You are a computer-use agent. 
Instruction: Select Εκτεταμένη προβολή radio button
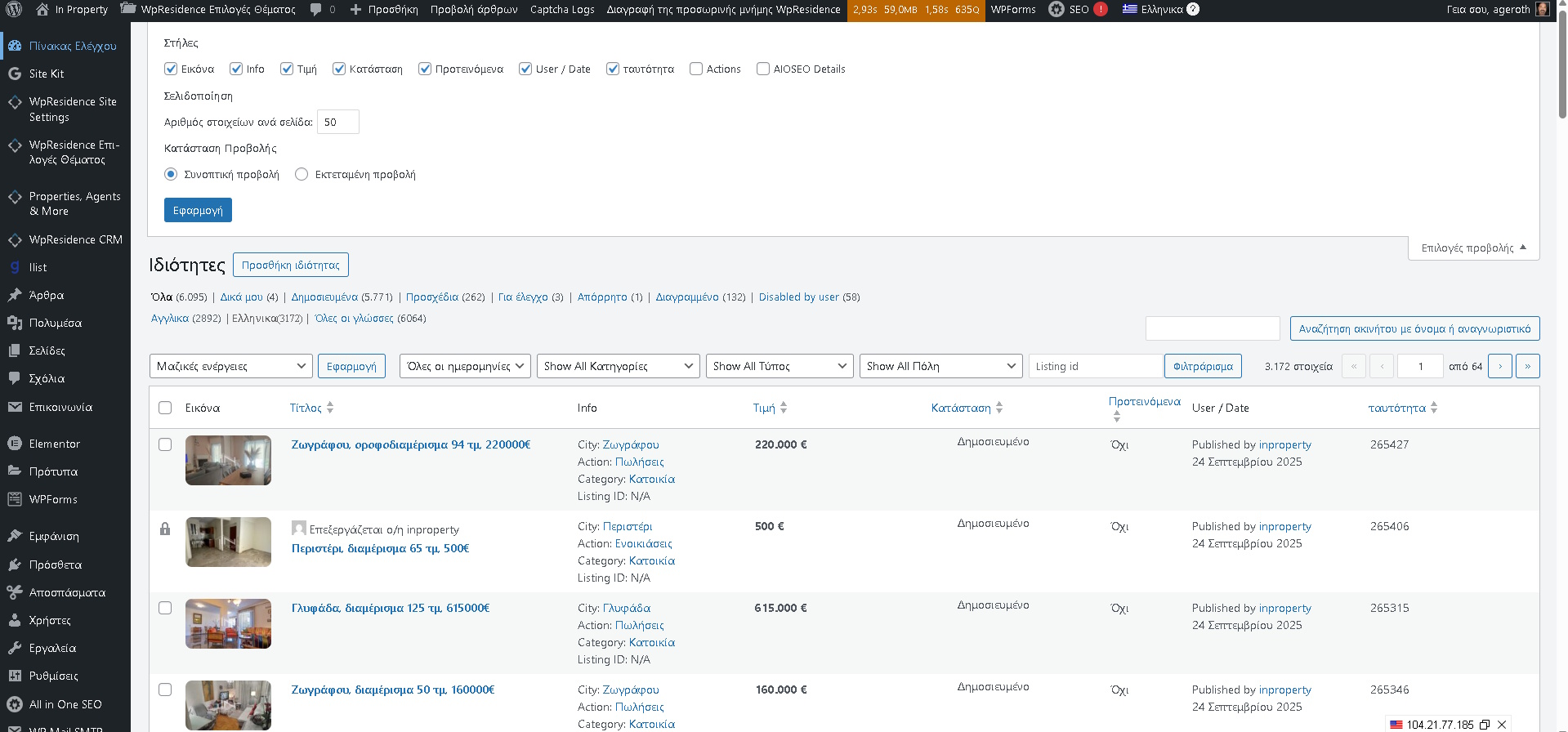click(302, 174)
